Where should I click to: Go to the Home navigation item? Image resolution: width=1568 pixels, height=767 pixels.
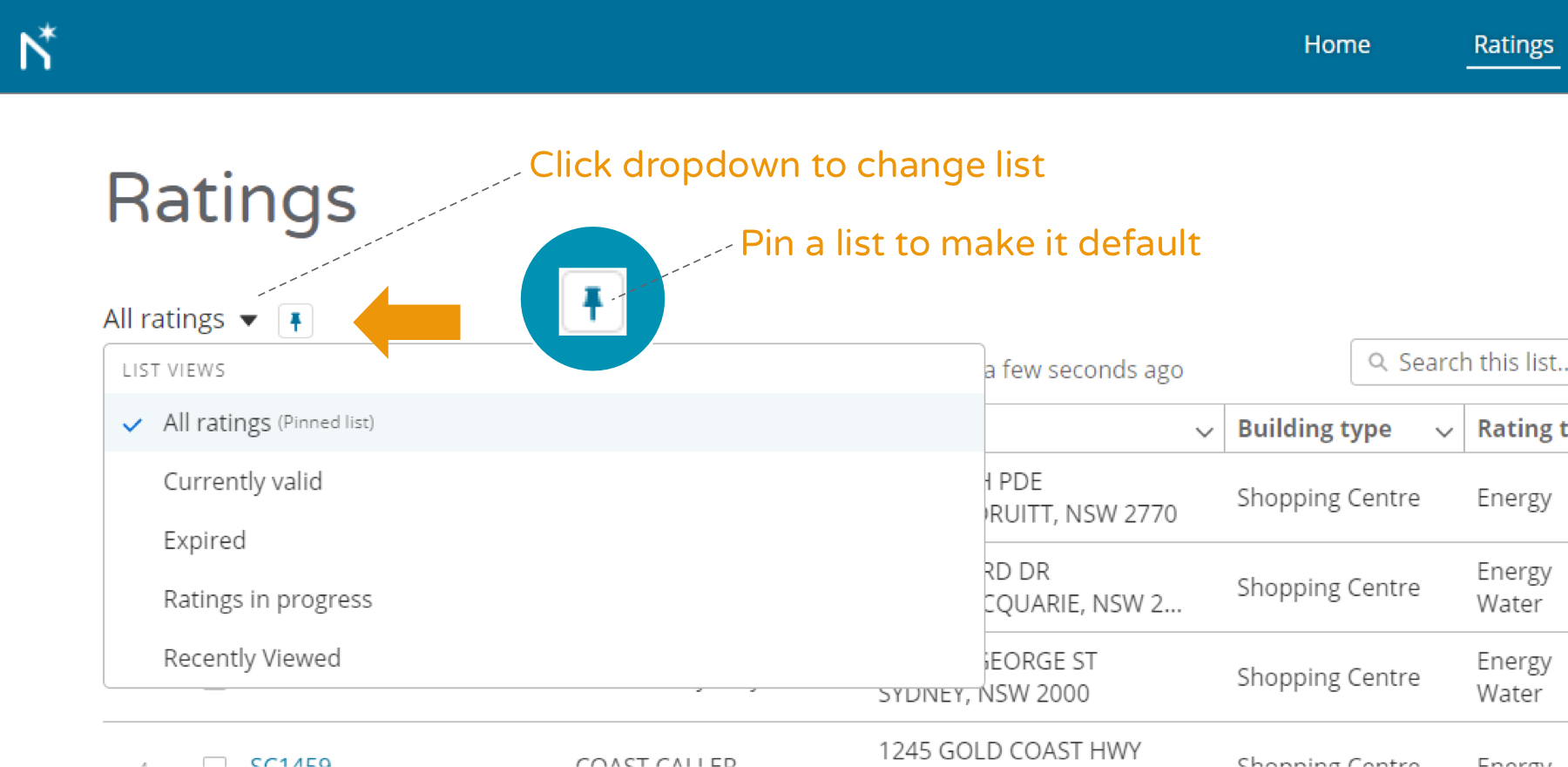pos(1336,44)
